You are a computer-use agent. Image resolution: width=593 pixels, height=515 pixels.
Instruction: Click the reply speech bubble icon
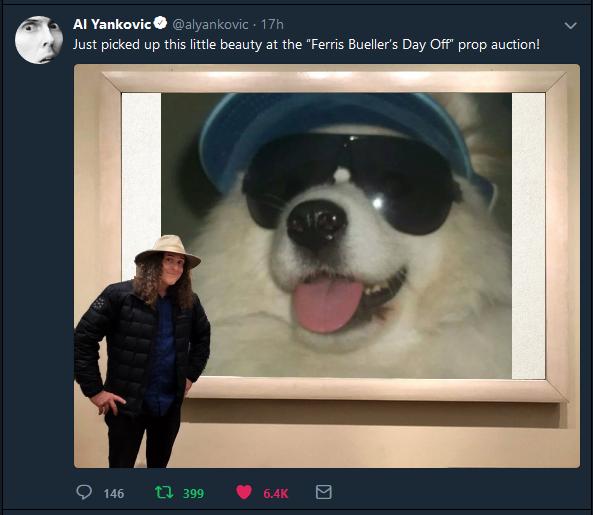tap(84, 492)
